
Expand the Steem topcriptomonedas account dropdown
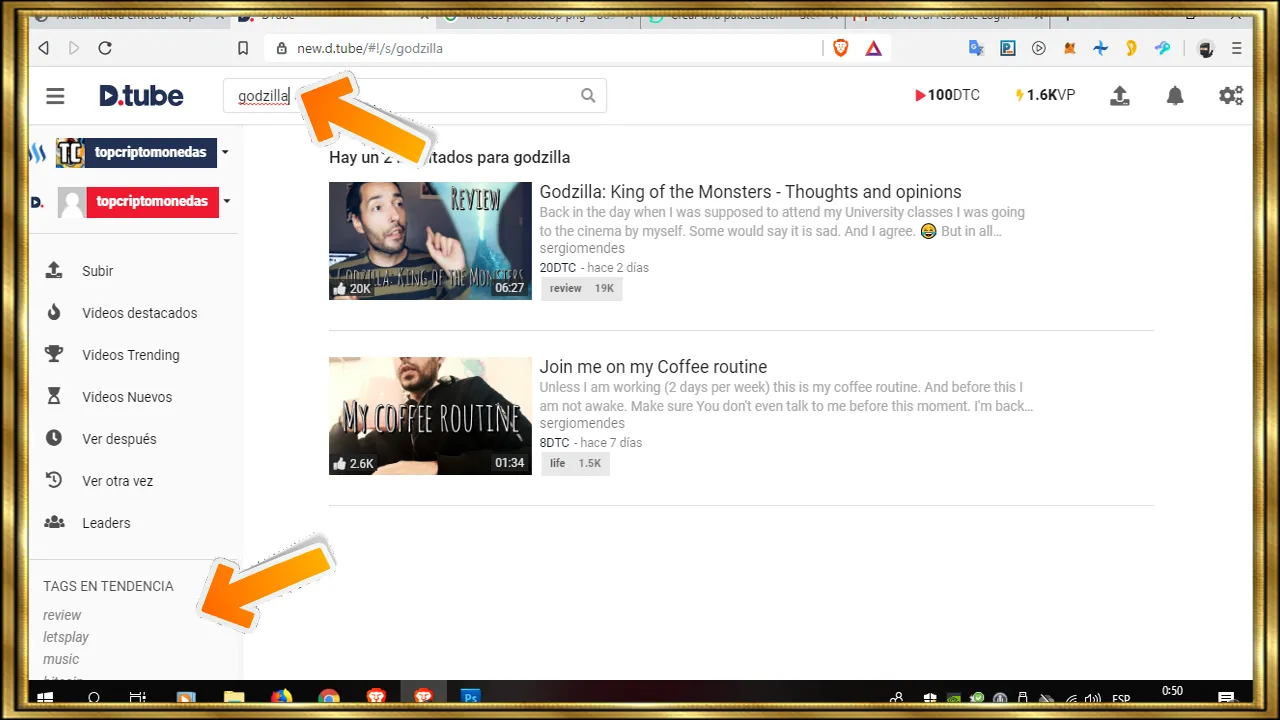[x=225, y=152]
